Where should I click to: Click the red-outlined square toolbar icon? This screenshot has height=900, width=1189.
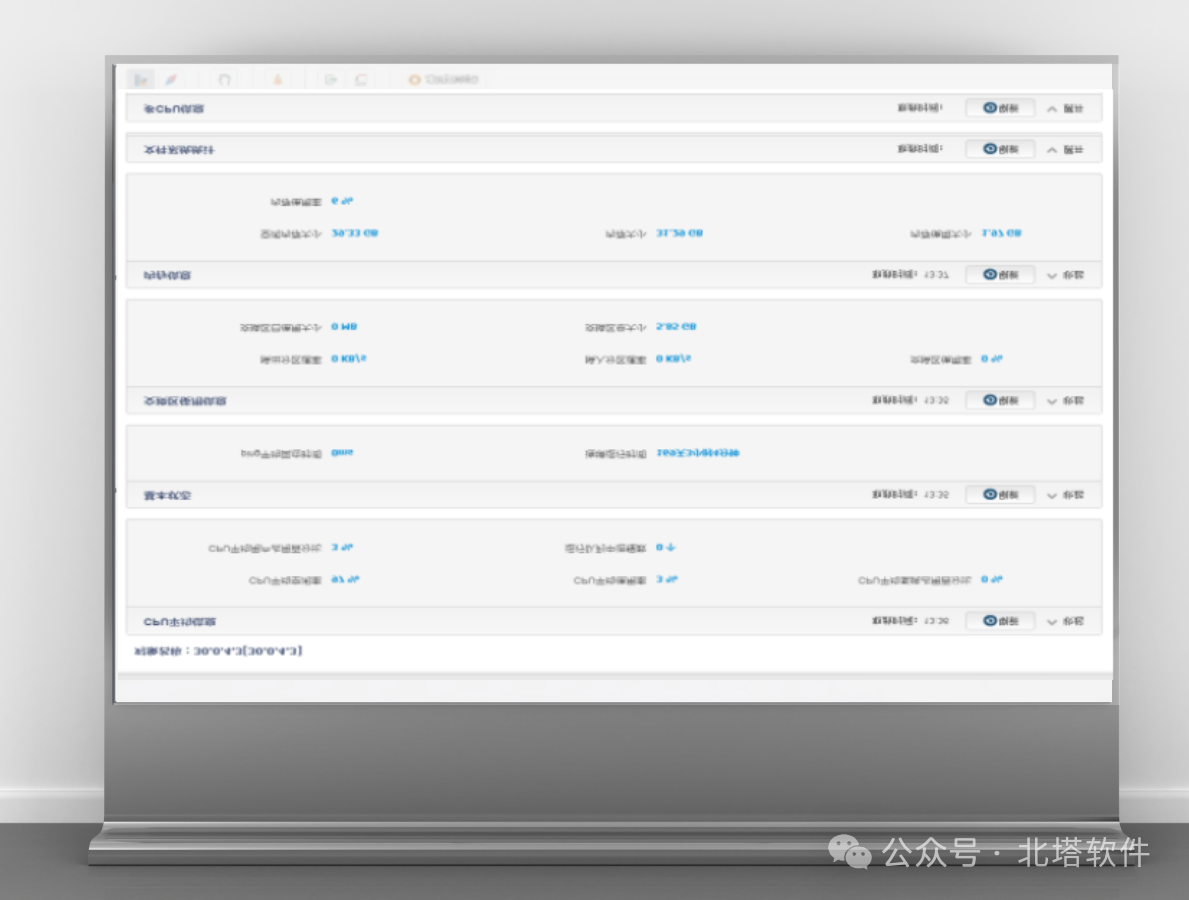tap(360, 79)
